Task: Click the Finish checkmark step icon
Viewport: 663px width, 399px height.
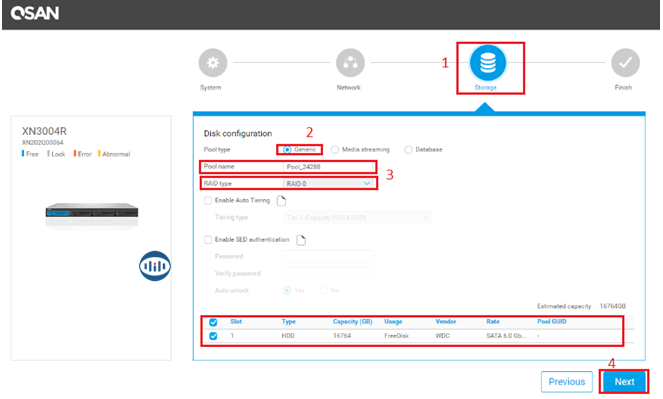Action: coord(625,63)
